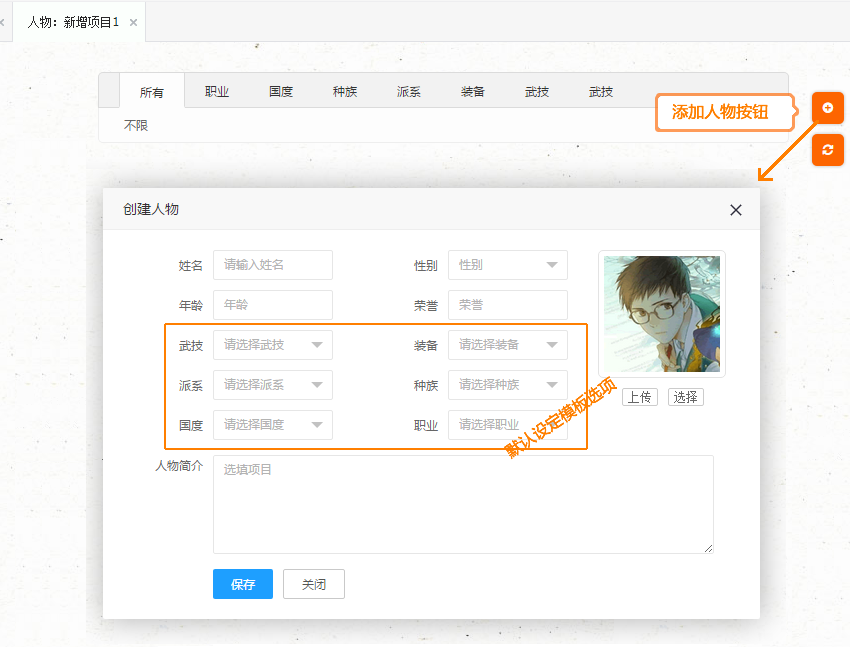Click the 上传 upload button
The width and height of the screenshot is (850, 647).
point(640,397)
